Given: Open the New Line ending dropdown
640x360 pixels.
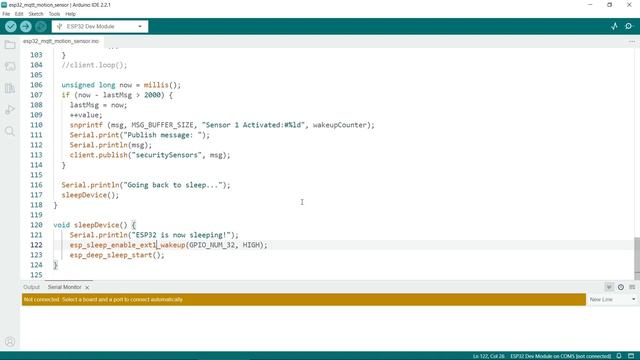Looking at the screenshot, I should click(x=612, y=299).
